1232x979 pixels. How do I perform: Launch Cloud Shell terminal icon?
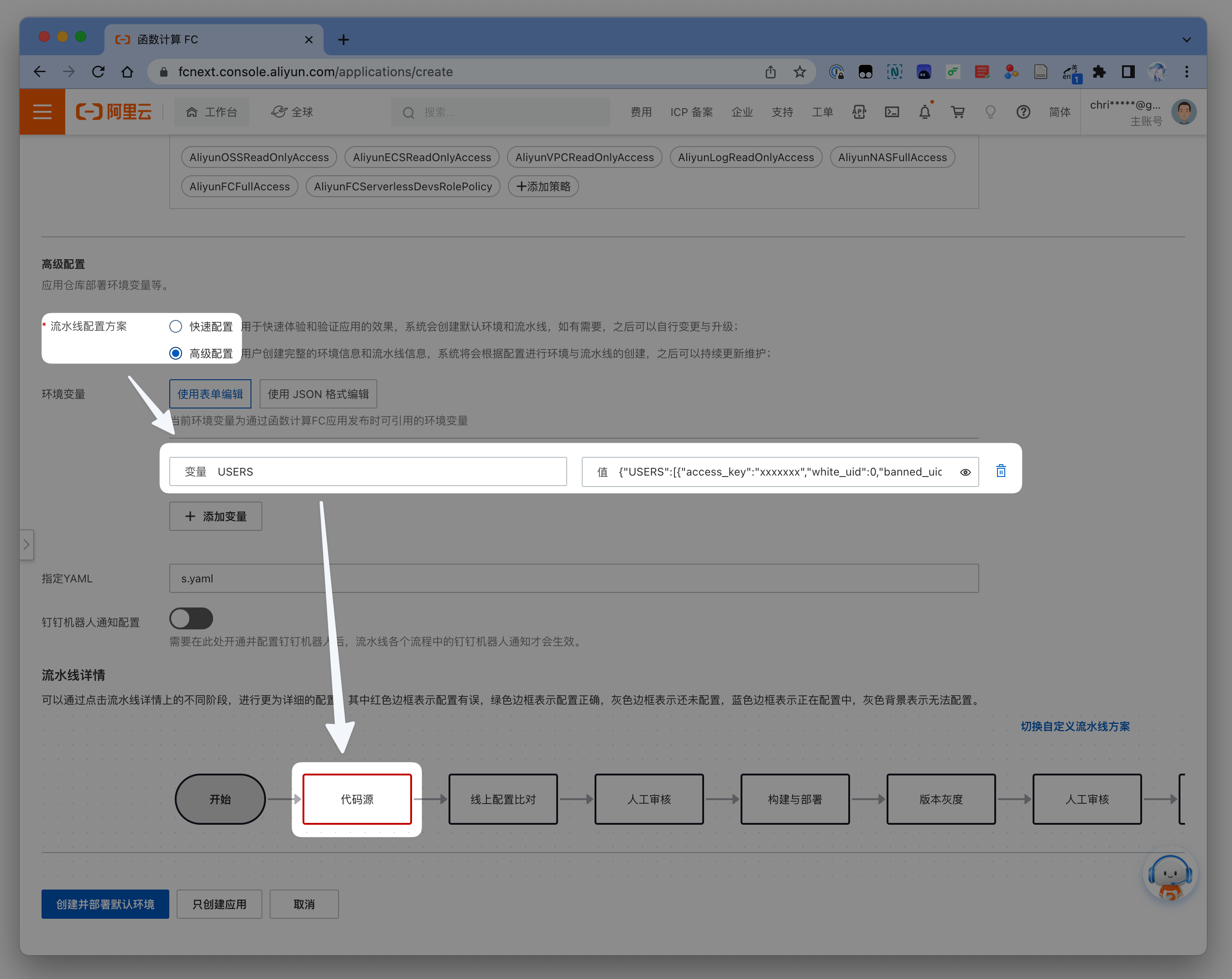[x=892, y=112]
